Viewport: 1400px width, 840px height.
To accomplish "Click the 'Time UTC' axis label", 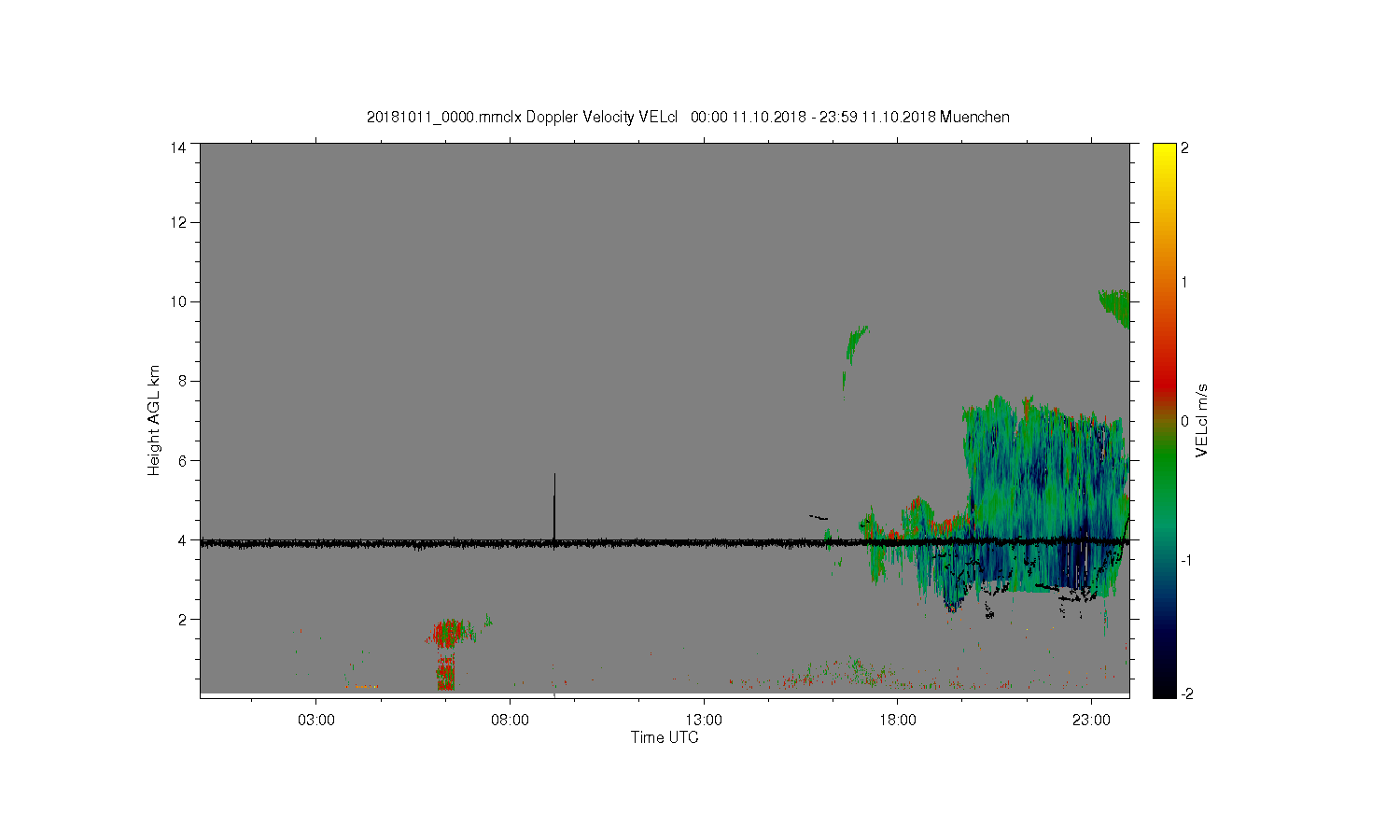I will (665, 737).
